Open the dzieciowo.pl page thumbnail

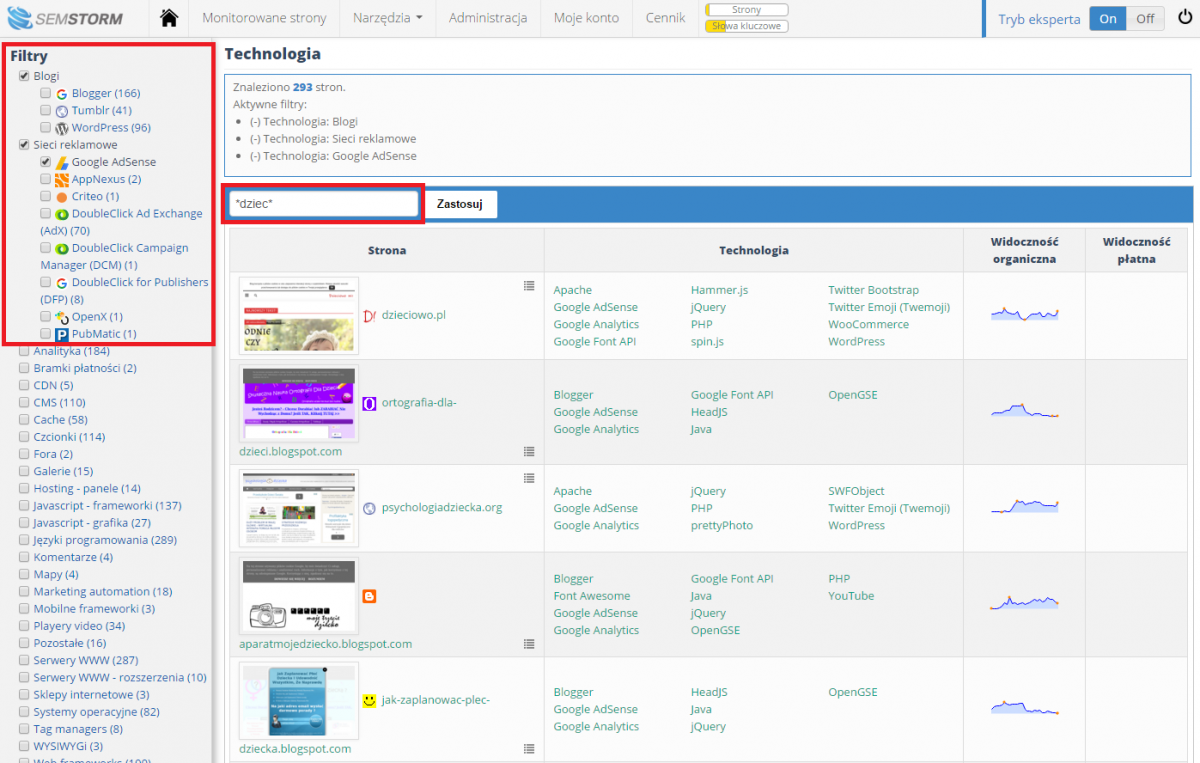pyautogui.click(x=299, y=315)
